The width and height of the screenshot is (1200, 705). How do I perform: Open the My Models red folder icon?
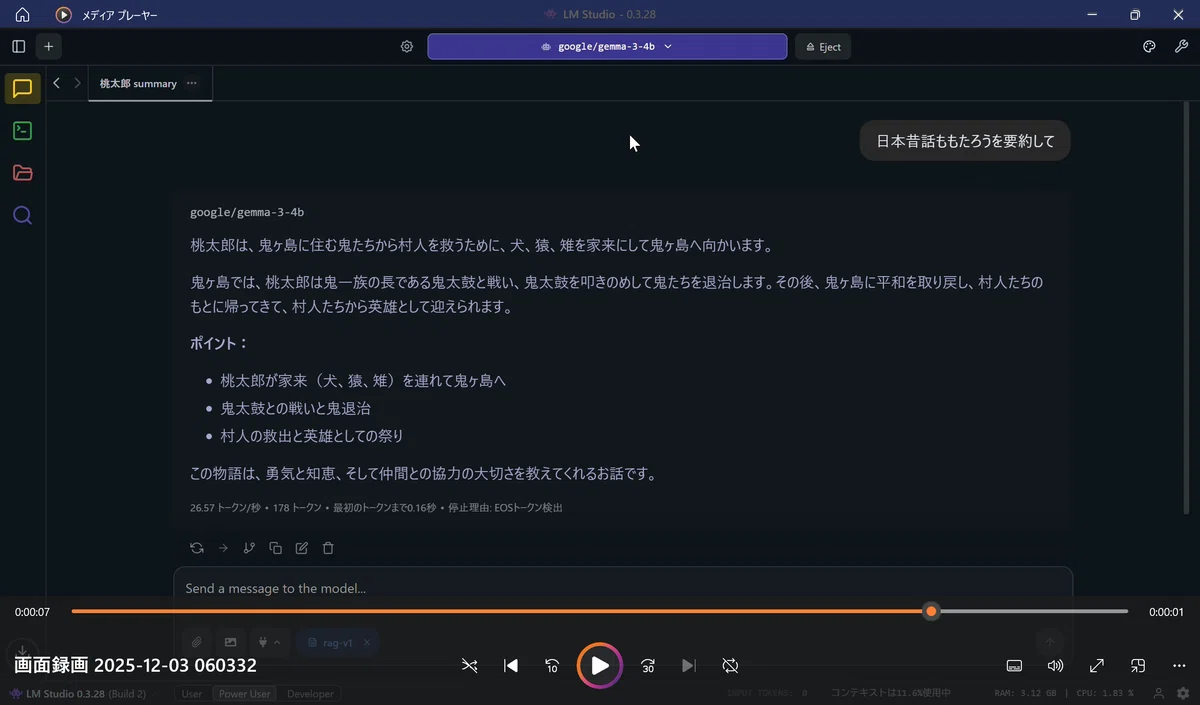tap(22, 173)
